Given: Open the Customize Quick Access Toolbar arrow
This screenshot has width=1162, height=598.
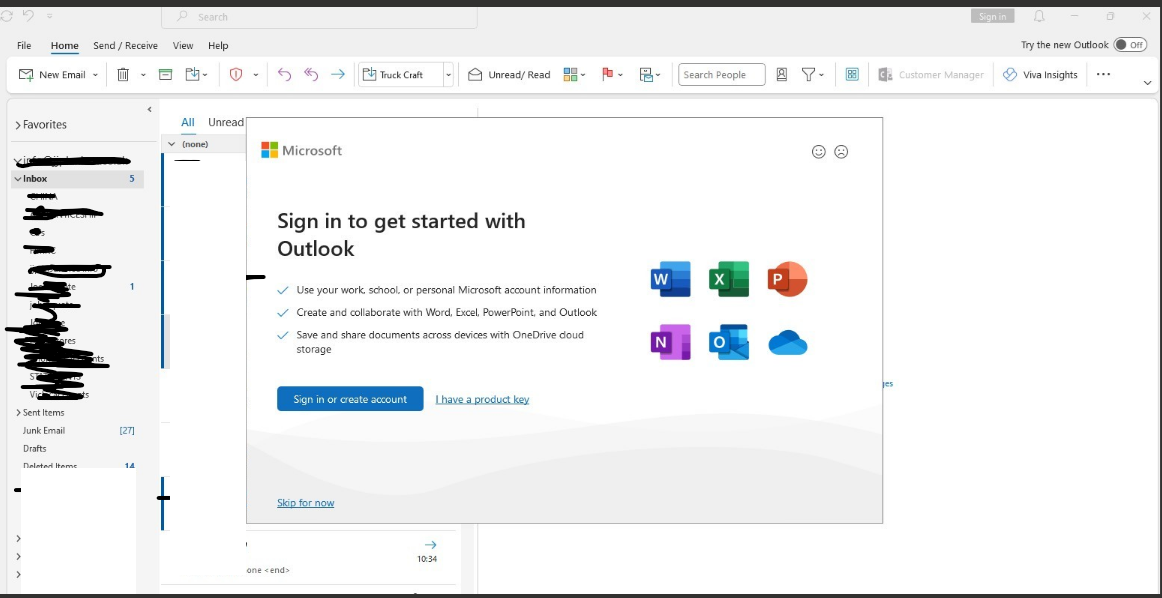Looking at the screenshot, I should tap(50, 16).
